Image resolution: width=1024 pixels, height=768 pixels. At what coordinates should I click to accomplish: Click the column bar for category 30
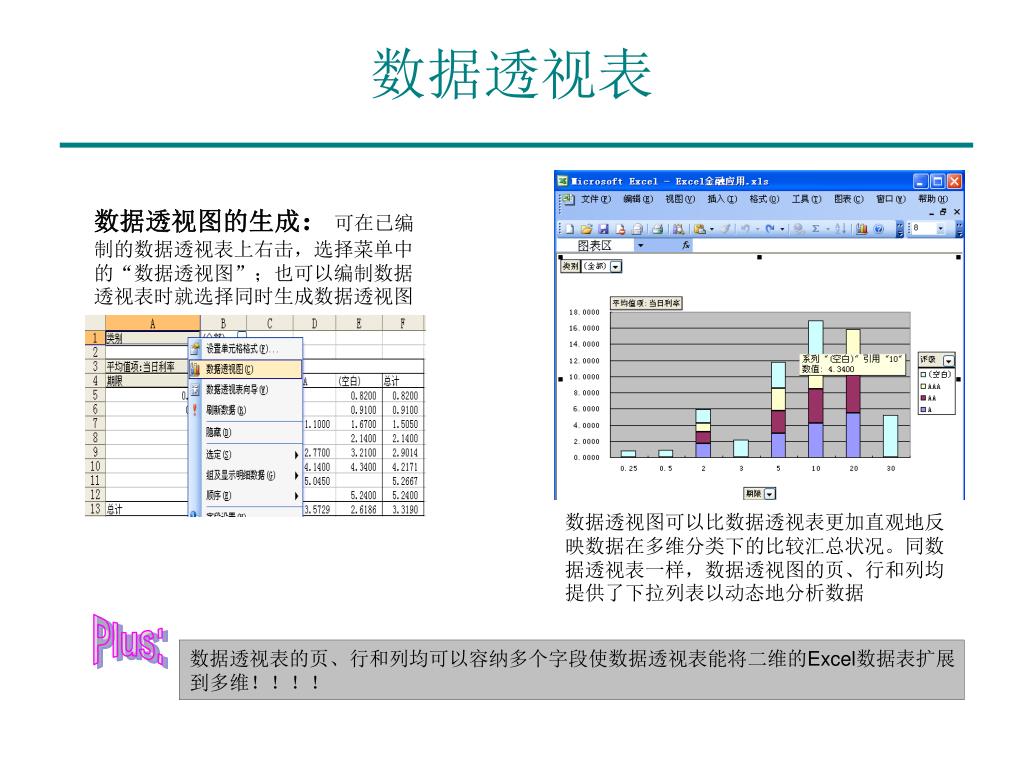[891, 436]
